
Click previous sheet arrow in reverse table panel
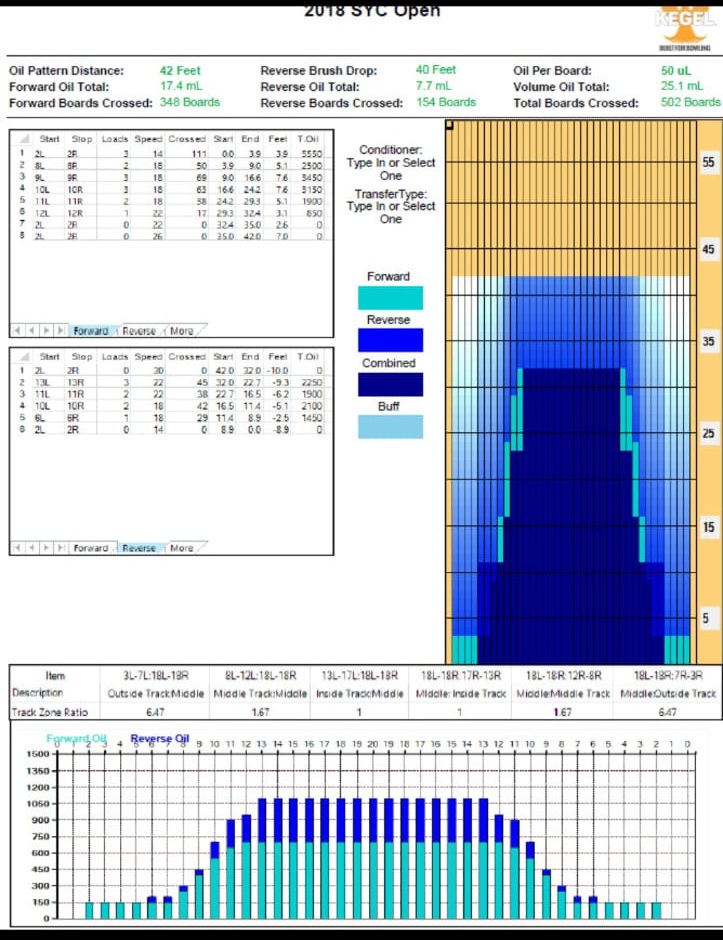point(31,548)
